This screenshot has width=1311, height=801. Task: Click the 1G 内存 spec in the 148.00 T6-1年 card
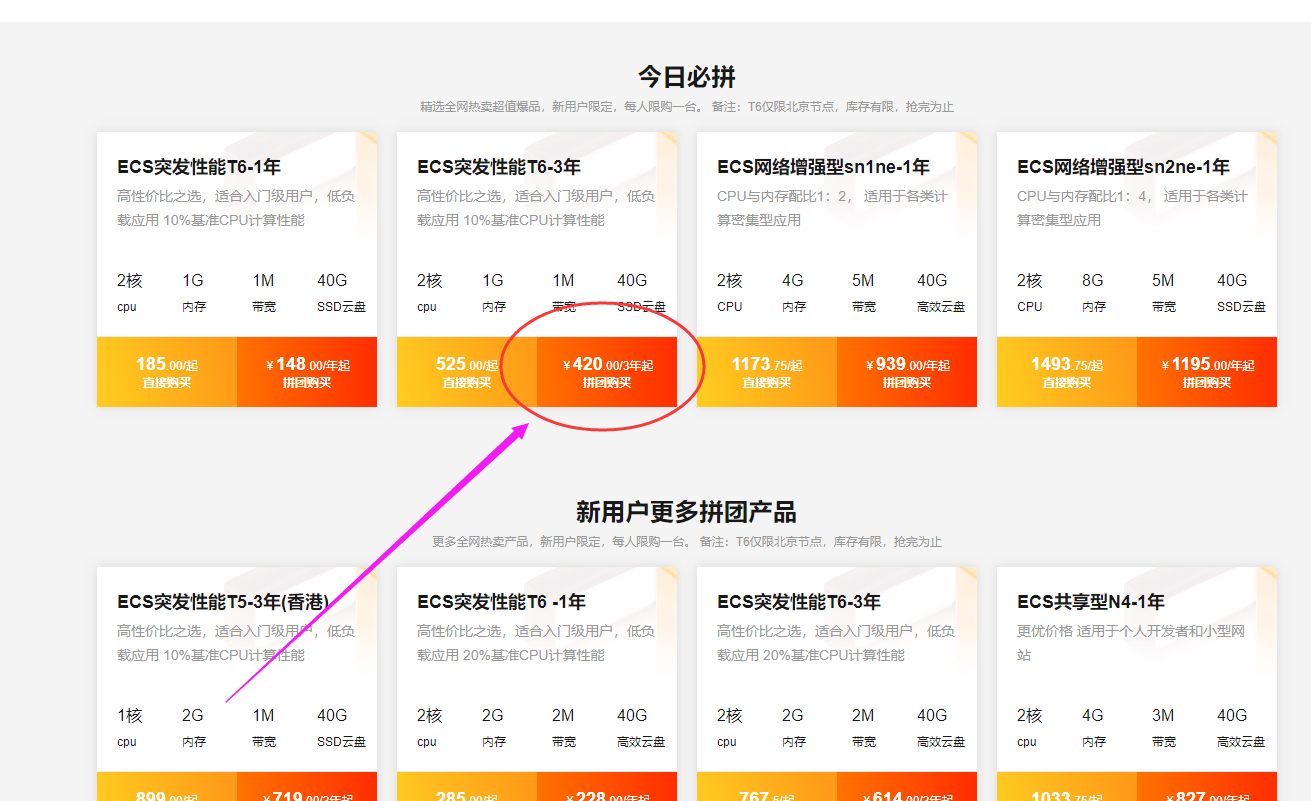[194, 292]
